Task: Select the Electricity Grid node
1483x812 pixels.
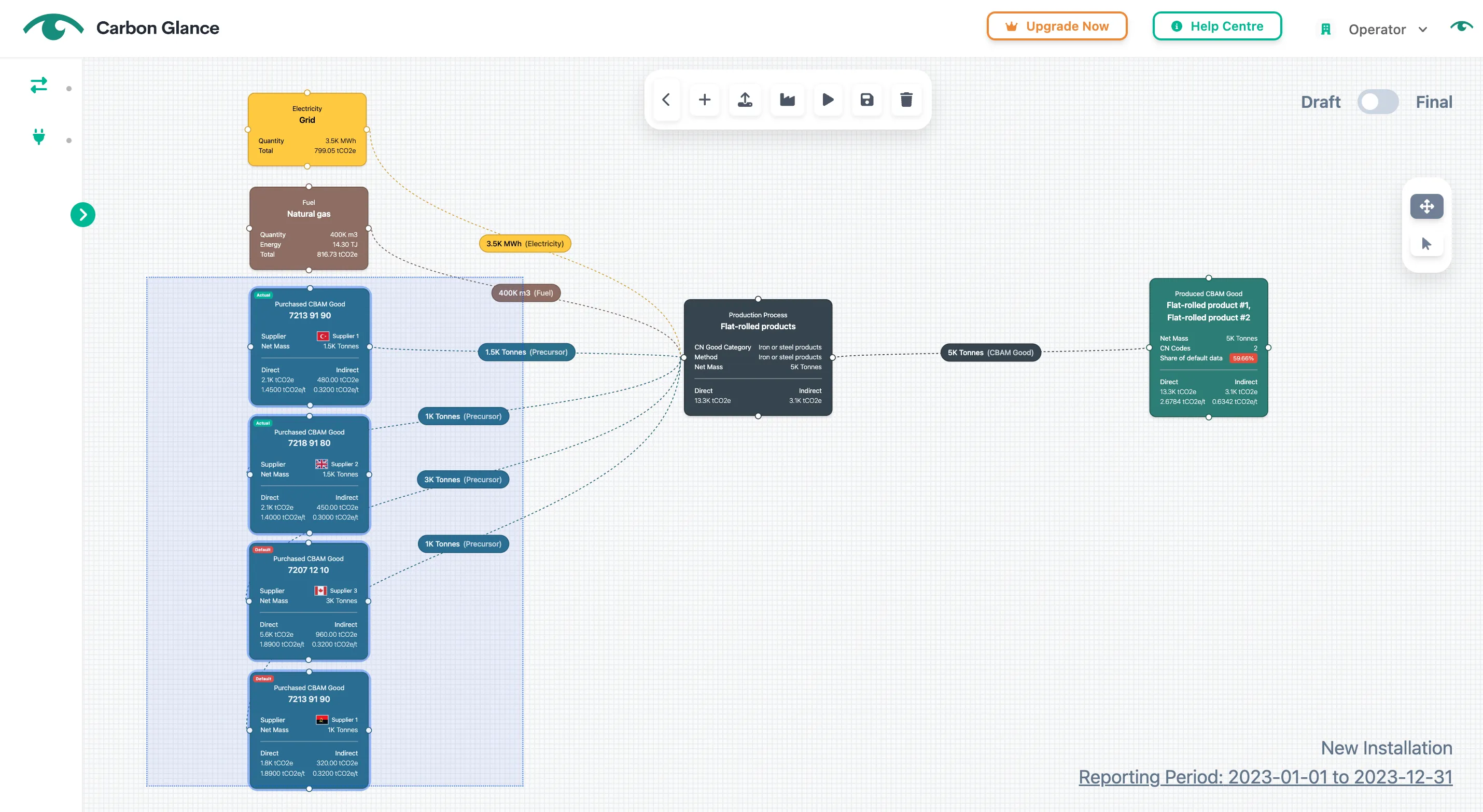Action: (x=307, y=130)
